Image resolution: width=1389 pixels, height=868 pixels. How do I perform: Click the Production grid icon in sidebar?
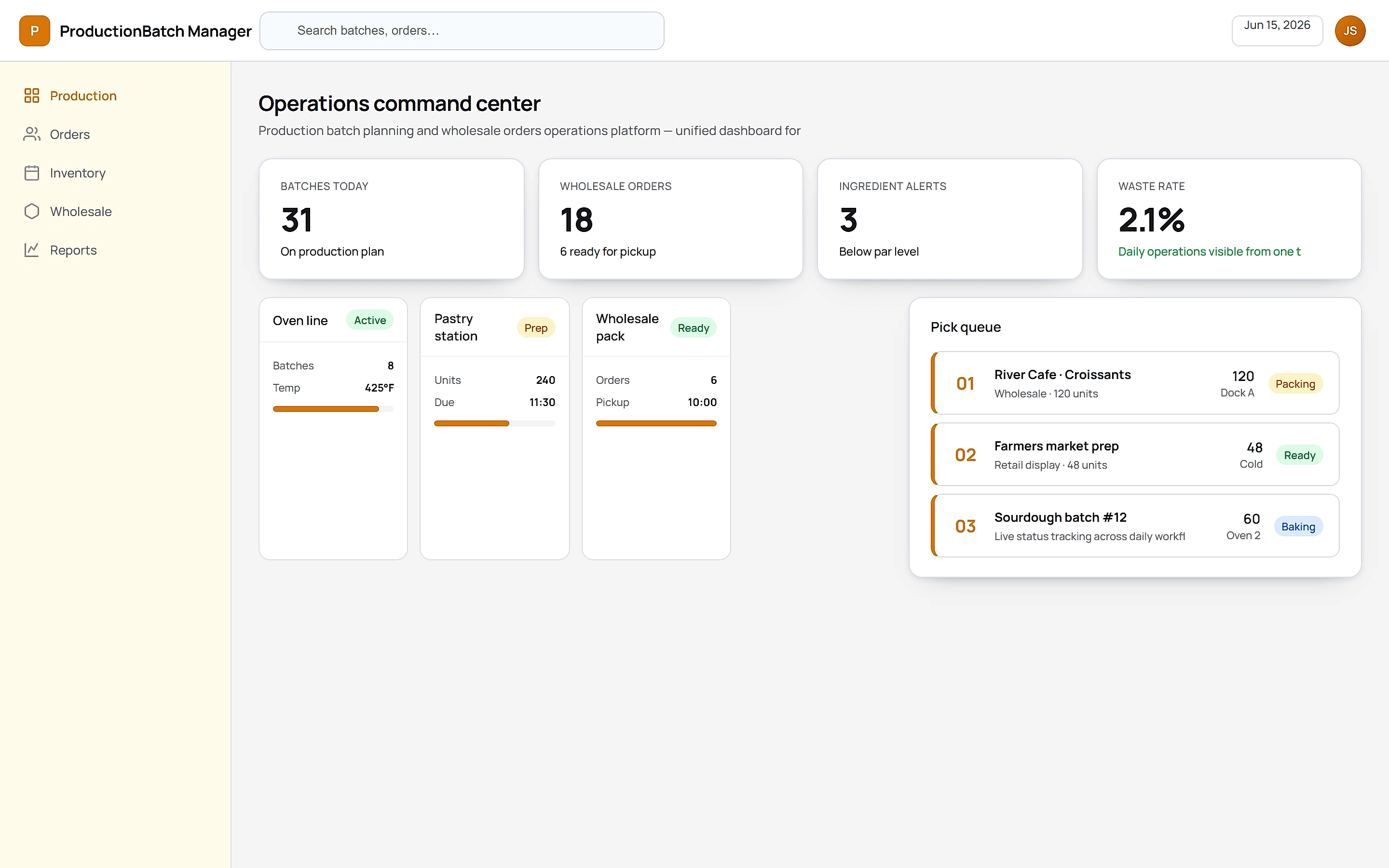click(x=31, y=96)
